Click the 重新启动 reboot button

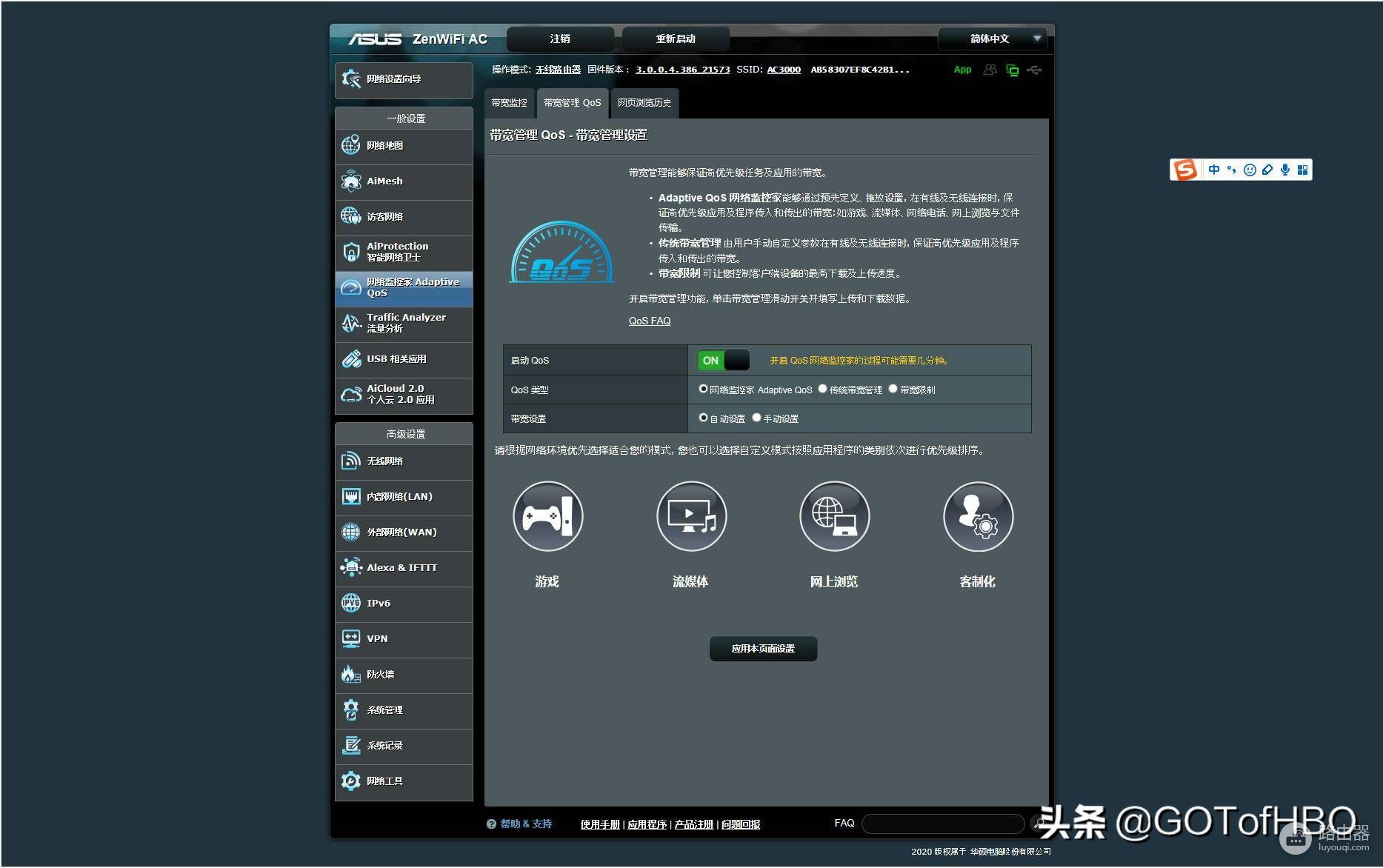click(676, 39)
